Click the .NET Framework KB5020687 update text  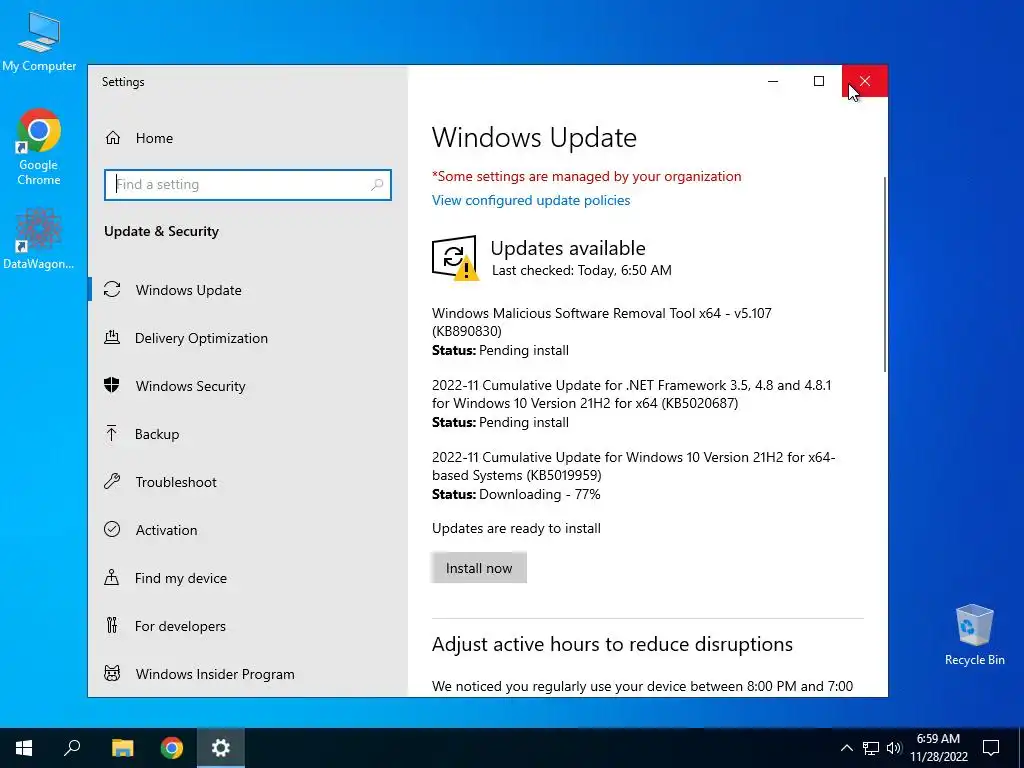click(632, 394)
